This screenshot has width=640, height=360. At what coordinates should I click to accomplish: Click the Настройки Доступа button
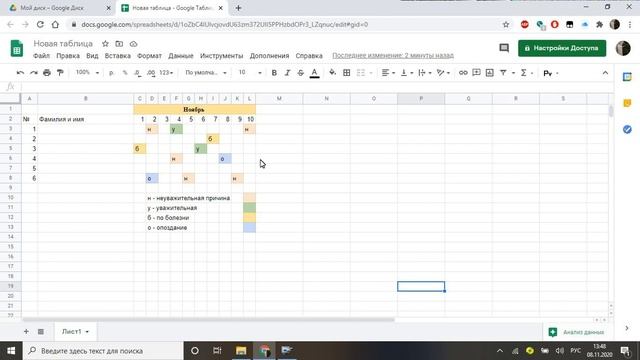pos(562,48)
